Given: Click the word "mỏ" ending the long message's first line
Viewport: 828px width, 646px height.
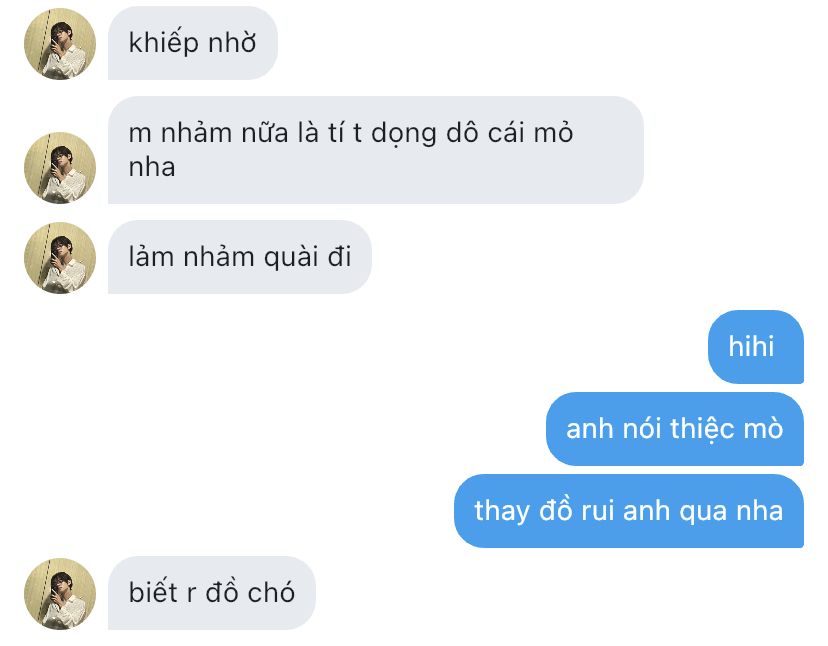Looking at the screenshot, I should click(x=553, y=133).
